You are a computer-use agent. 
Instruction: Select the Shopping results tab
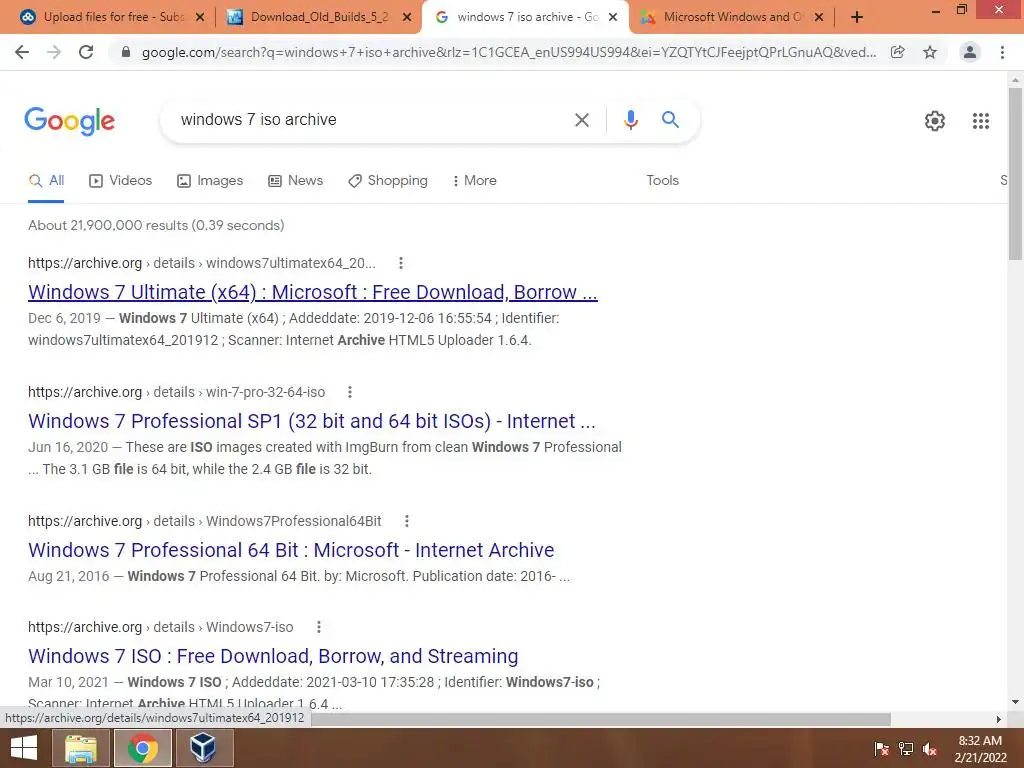coord(388,181)
